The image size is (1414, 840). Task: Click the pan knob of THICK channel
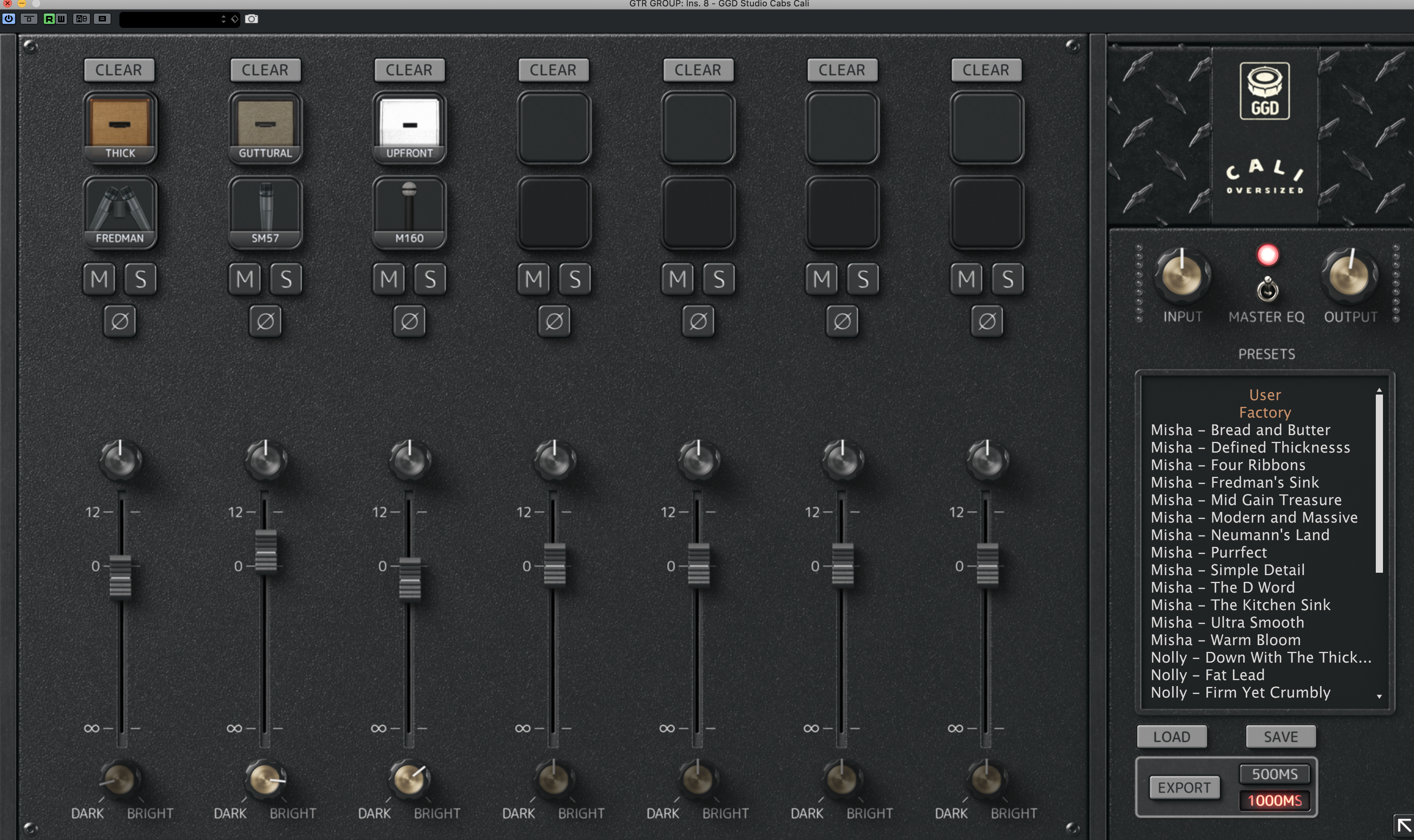click(x=121, y=460)
